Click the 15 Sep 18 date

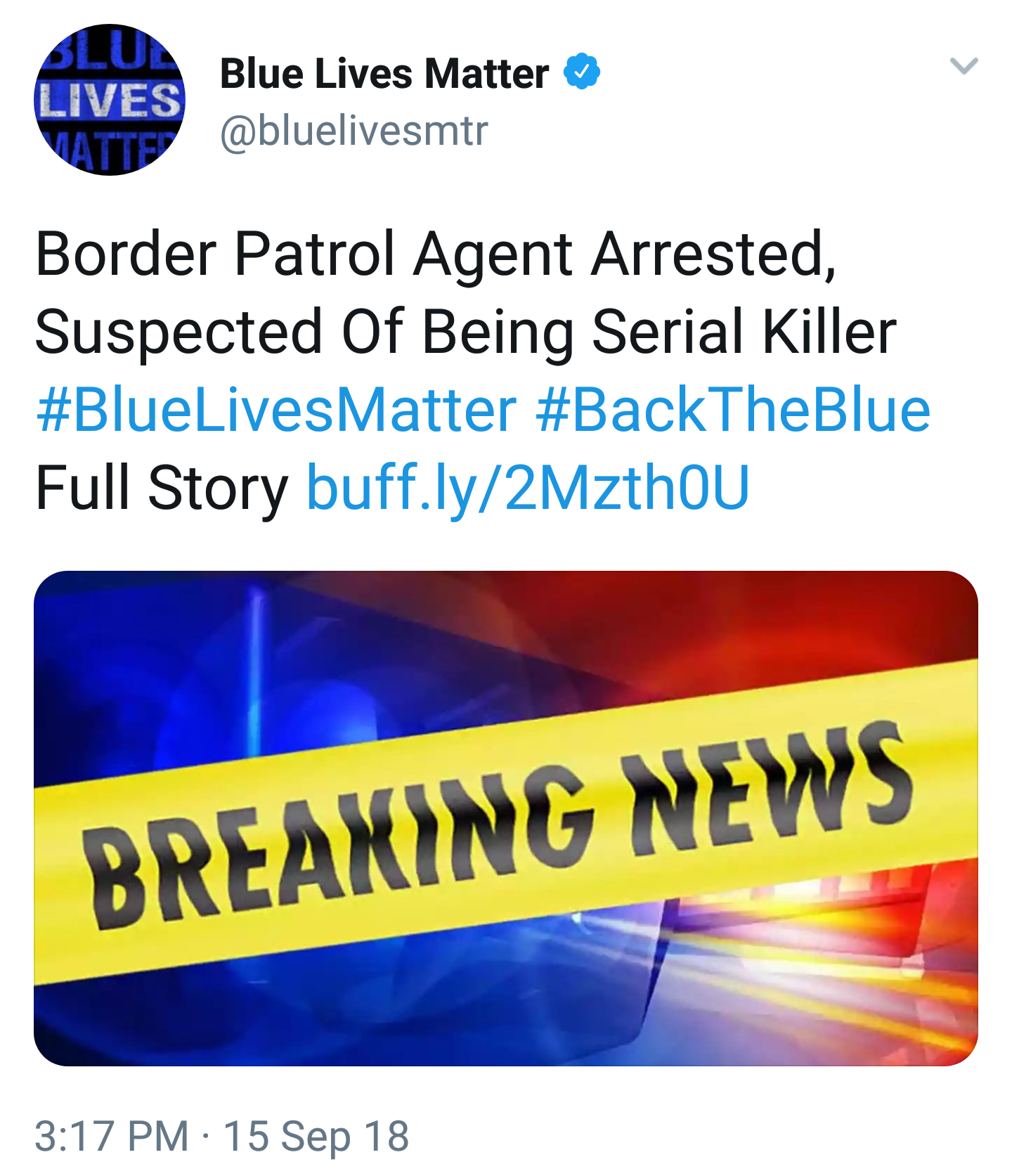click(316, 1136)
